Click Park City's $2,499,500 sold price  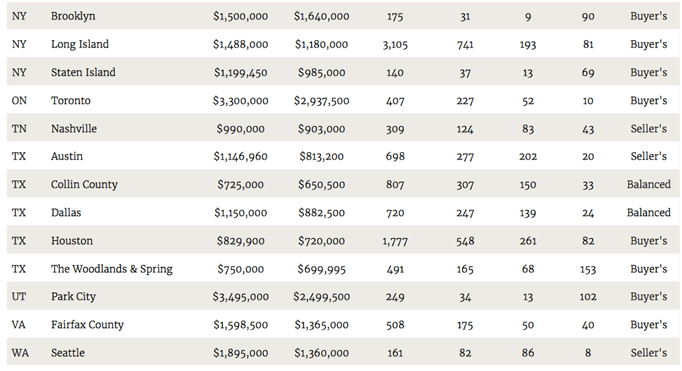pos(321,297)
